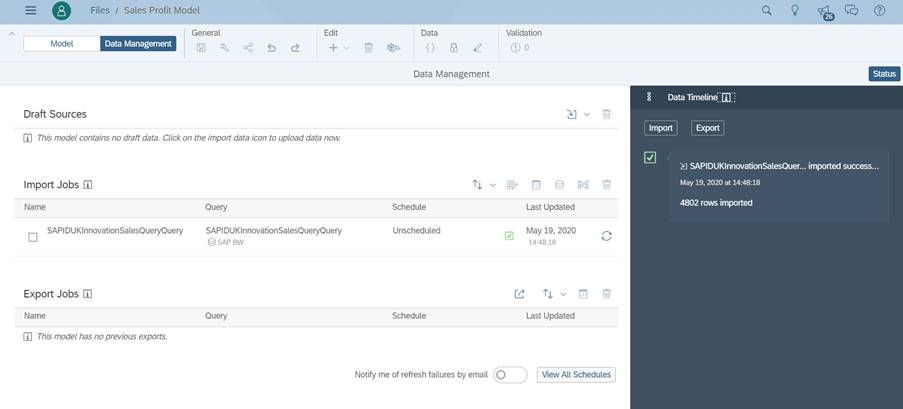Expand the Import Jobs sort dropdown arrow
903x409 pixels.
(493, 185)
